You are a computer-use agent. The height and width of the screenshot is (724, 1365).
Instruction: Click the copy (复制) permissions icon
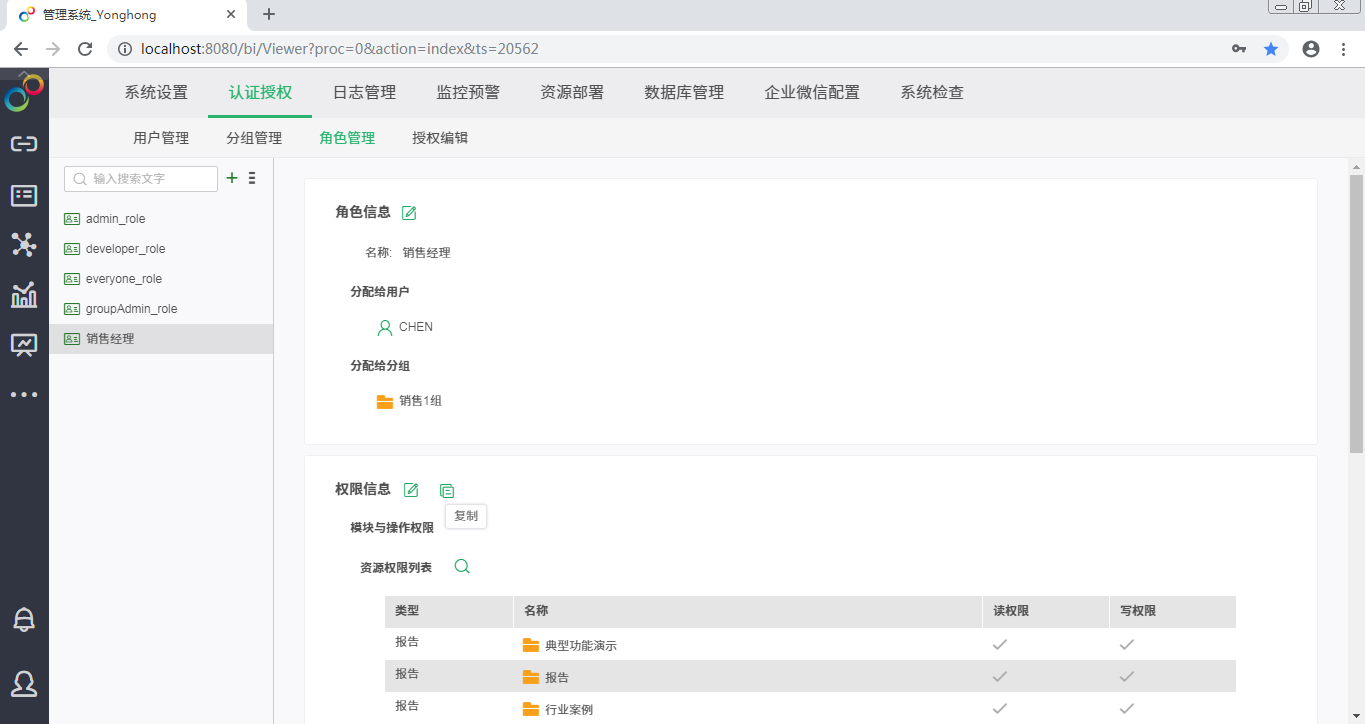(x=447, y=490)
